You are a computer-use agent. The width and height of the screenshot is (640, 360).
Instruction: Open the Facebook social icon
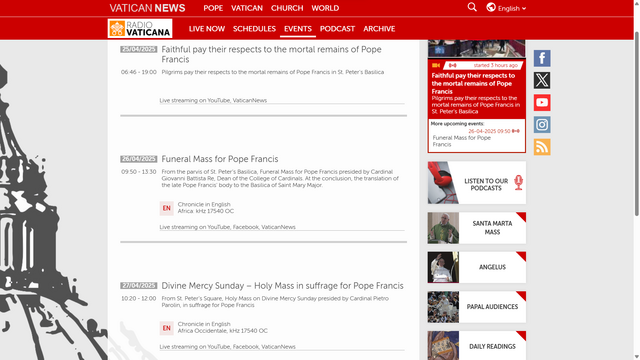tap(542, 58)
